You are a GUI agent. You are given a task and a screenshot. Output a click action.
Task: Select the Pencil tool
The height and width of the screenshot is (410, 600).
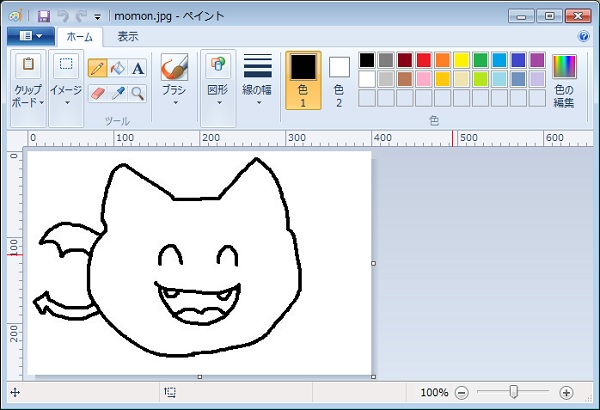98,68
